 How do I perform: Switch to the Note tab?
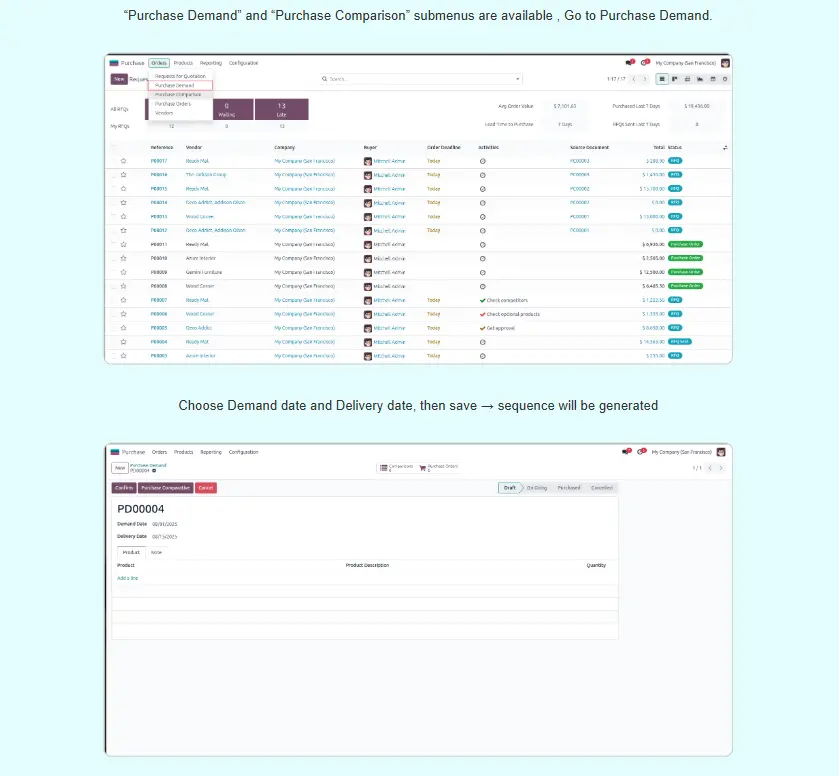[157, 552]
